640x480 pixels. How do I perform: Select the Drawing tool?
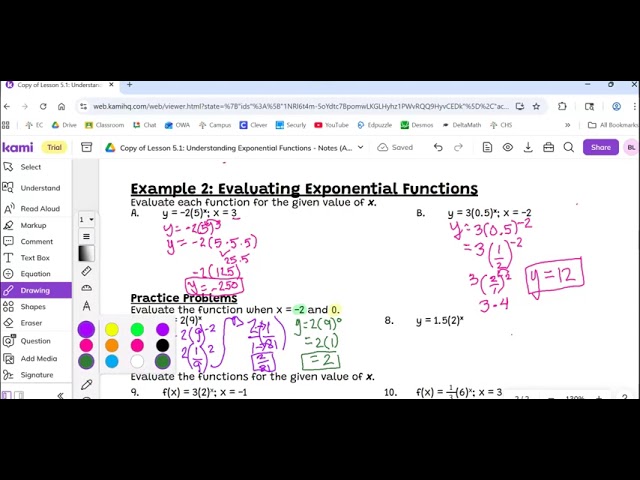click(x=36, y=290)
